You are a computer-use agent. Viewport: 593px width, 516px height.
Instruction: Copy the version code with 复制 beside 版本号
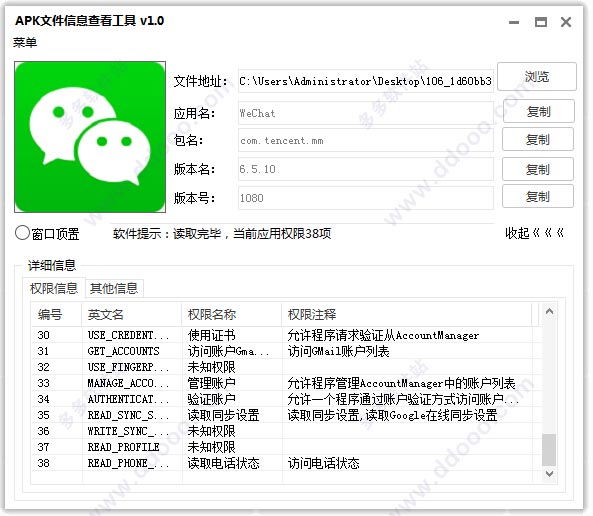click(x=537, y=196)
